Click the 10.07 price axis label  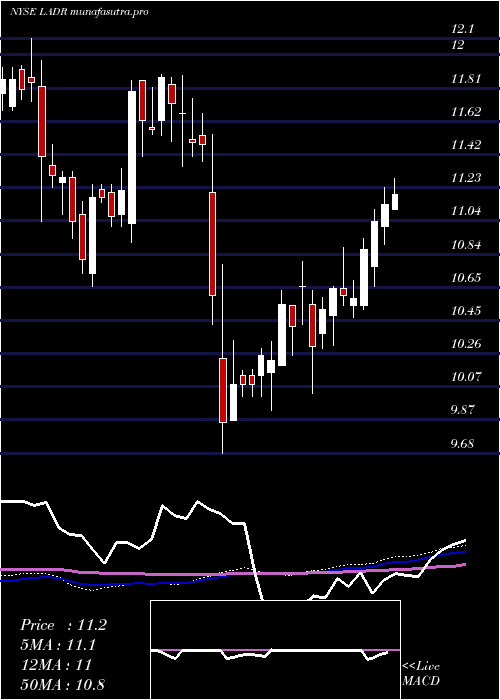466,377
